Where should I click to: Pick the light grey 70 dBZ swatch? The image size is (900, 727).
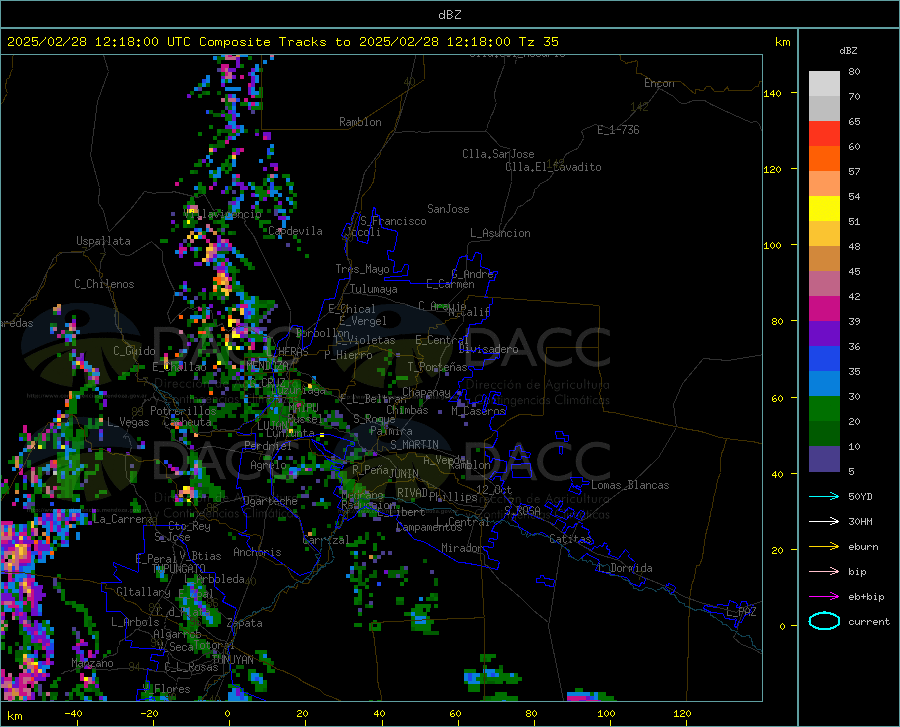tap(824, 84)
